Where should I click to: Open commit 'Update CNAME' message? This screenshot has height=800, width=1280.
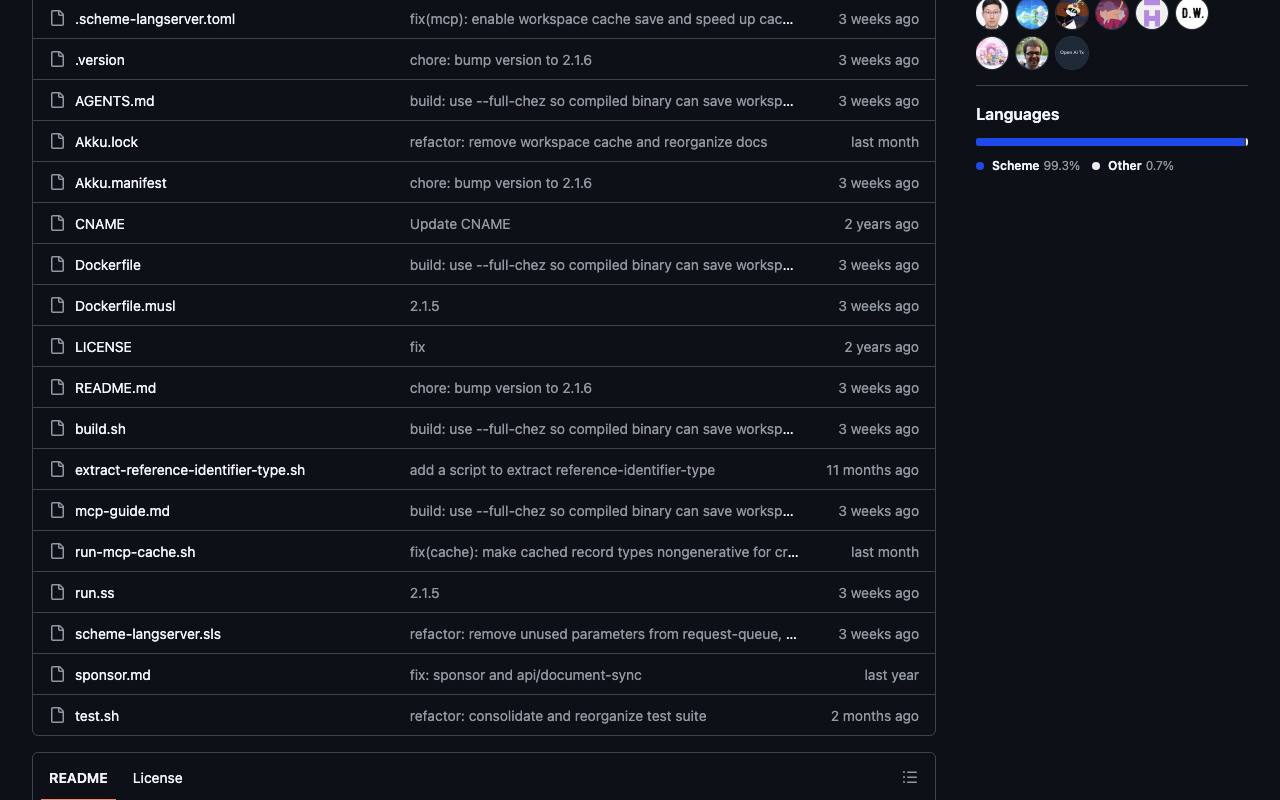(x=460, y=224)
